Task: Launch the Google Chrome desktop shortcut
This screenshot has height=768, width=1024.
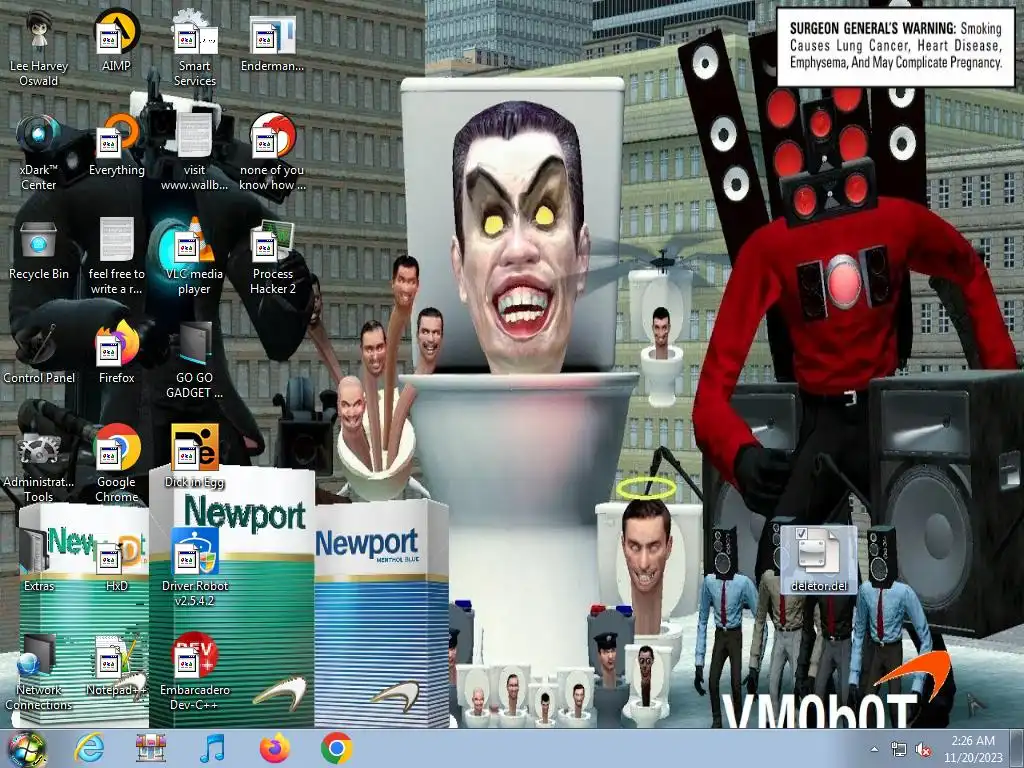Action: tap(116, 465)
